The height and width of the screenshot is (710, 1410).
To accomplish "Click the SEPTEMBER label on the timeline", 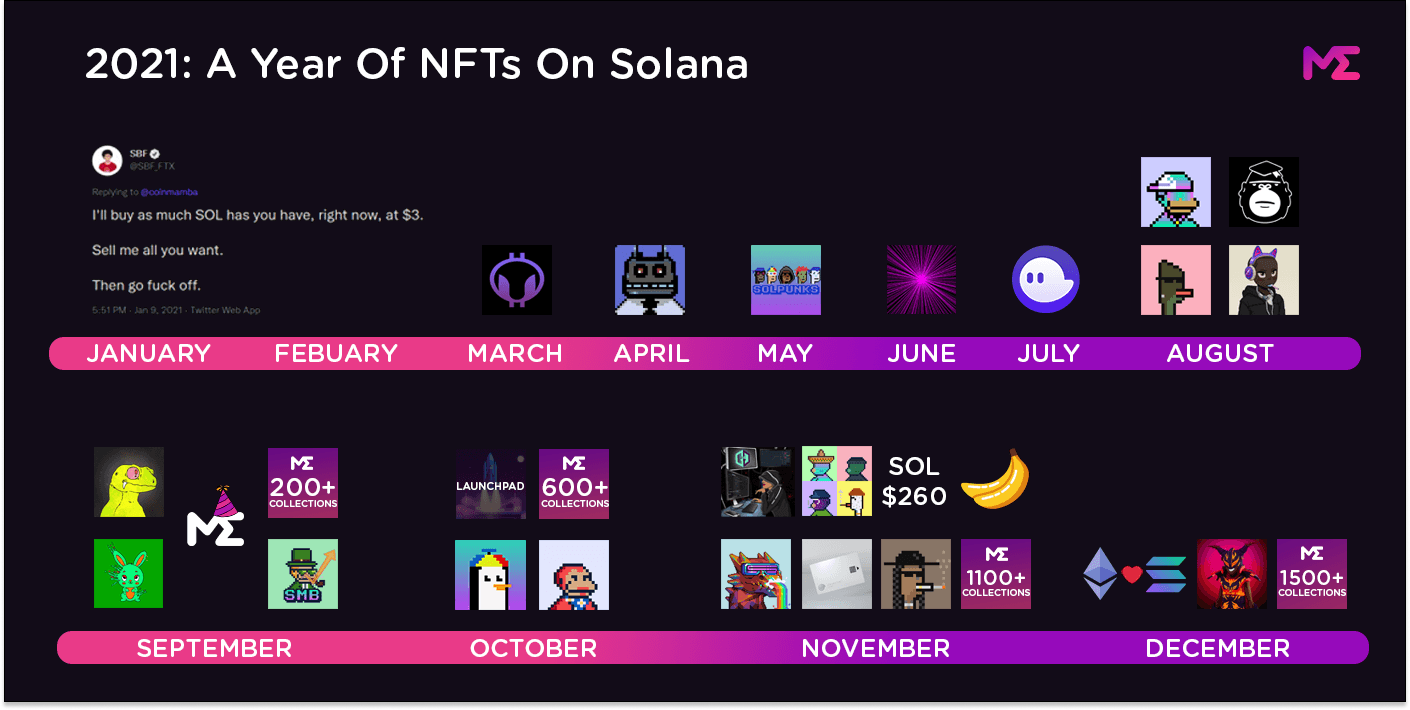I will pos(214,648).
